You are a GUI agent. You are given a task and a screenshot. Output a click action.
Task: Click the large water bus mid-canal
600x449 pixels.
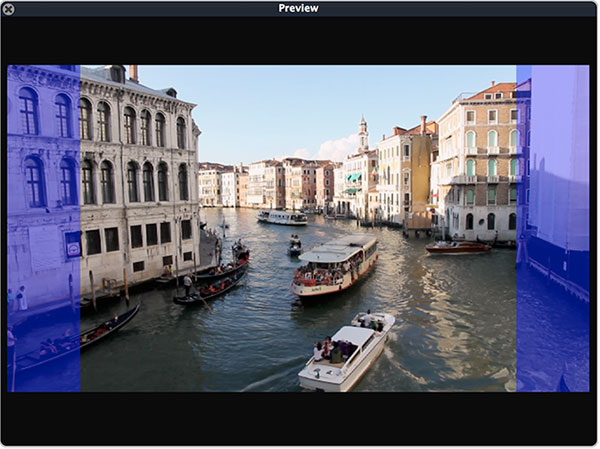335,265
